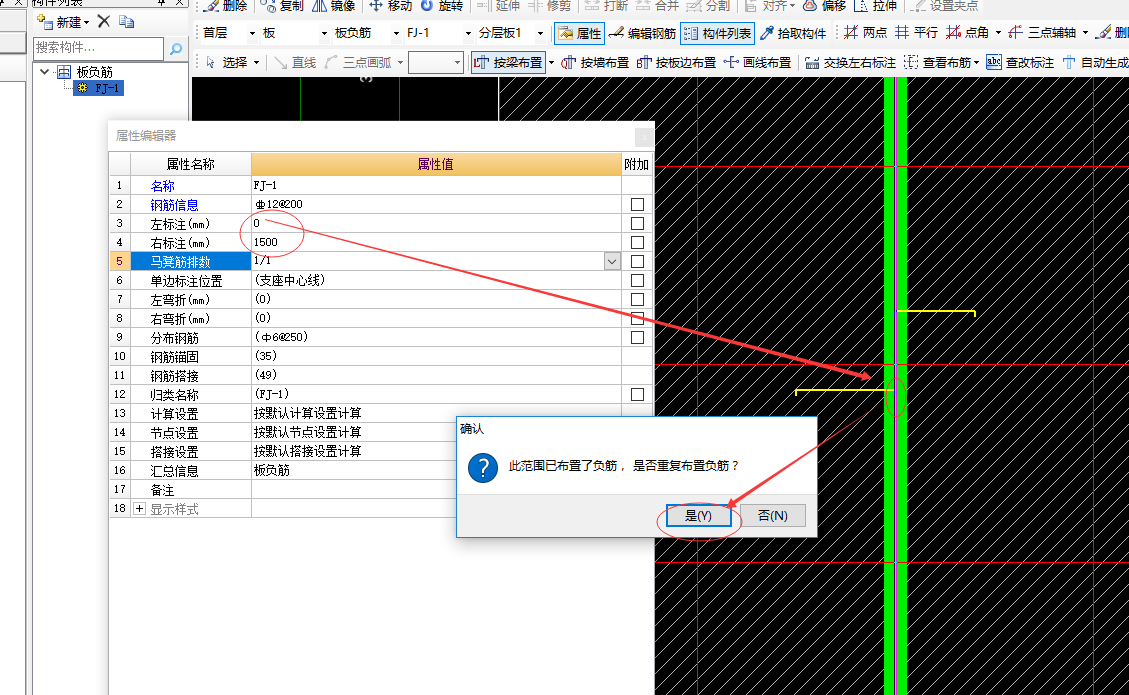Click the 钢筋信息 value cell 12@200
The width and height of the screenshot is (1129, 695).
point(436,205)
